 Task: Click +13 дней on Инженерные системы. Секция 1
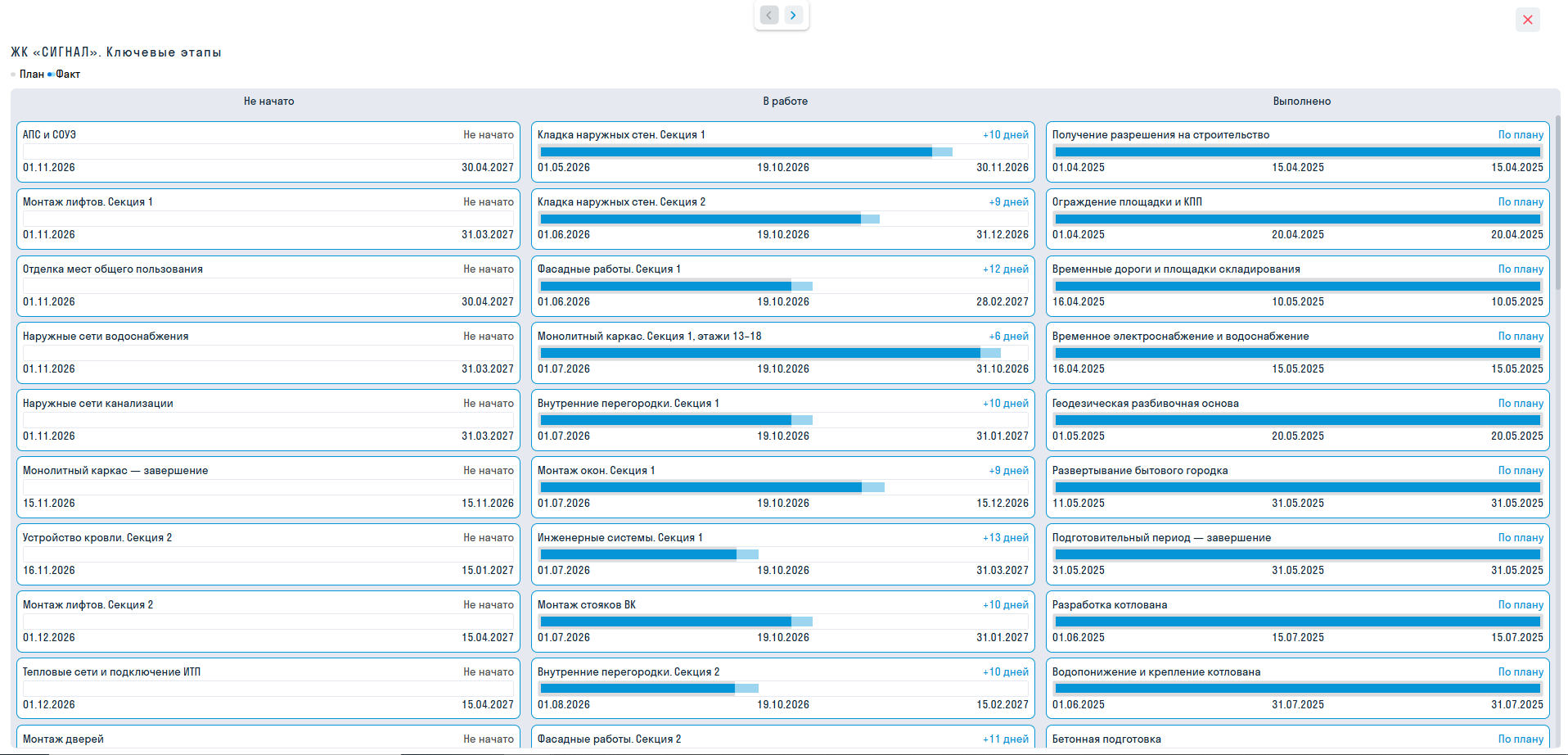[x=1006, y=538]
